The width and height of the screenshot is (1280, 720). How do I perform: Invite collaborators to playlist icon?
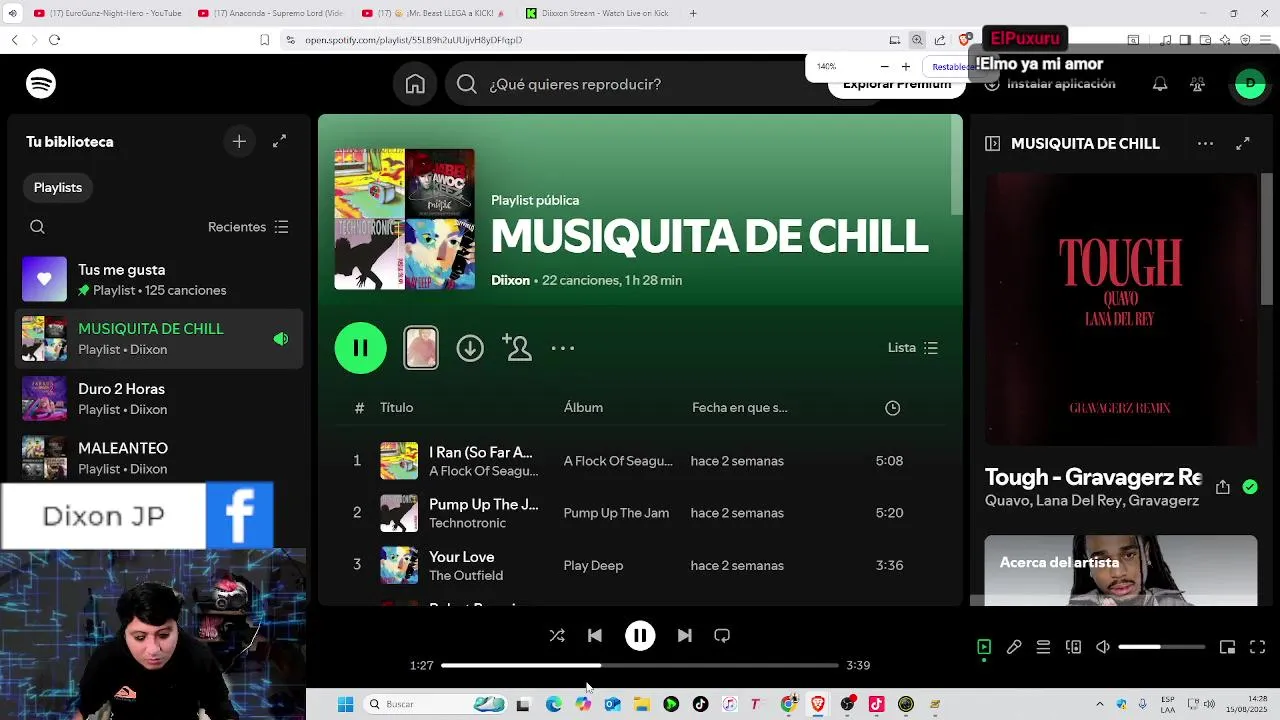[517, 348]
